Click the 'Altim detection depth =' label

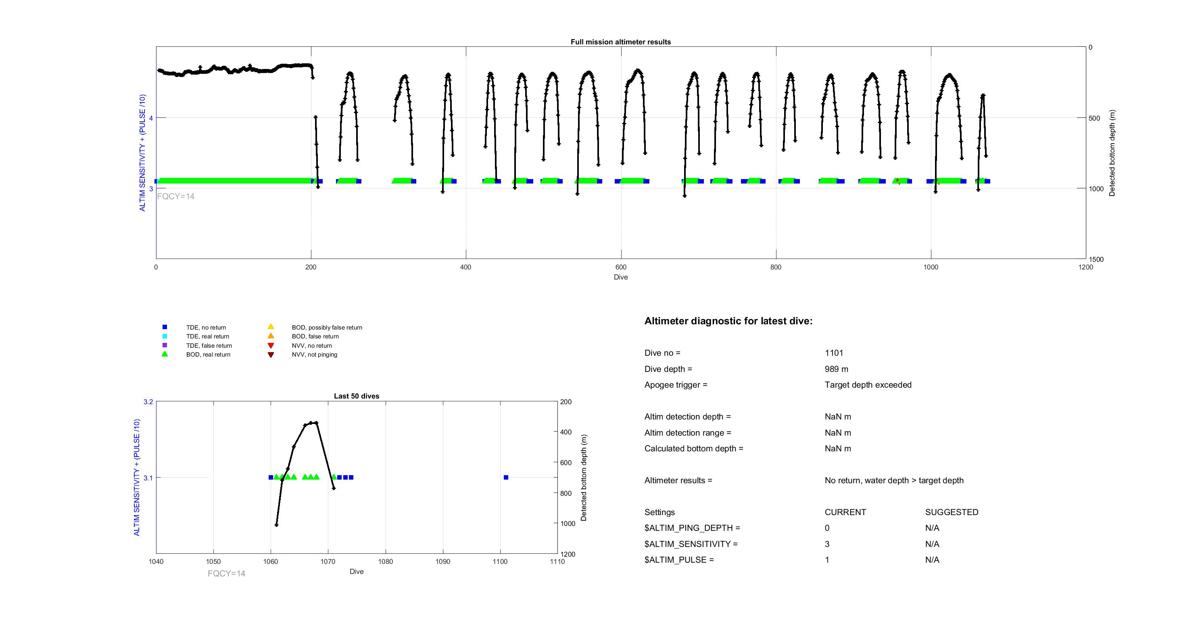pyautogui.click(x=688, y=417)
